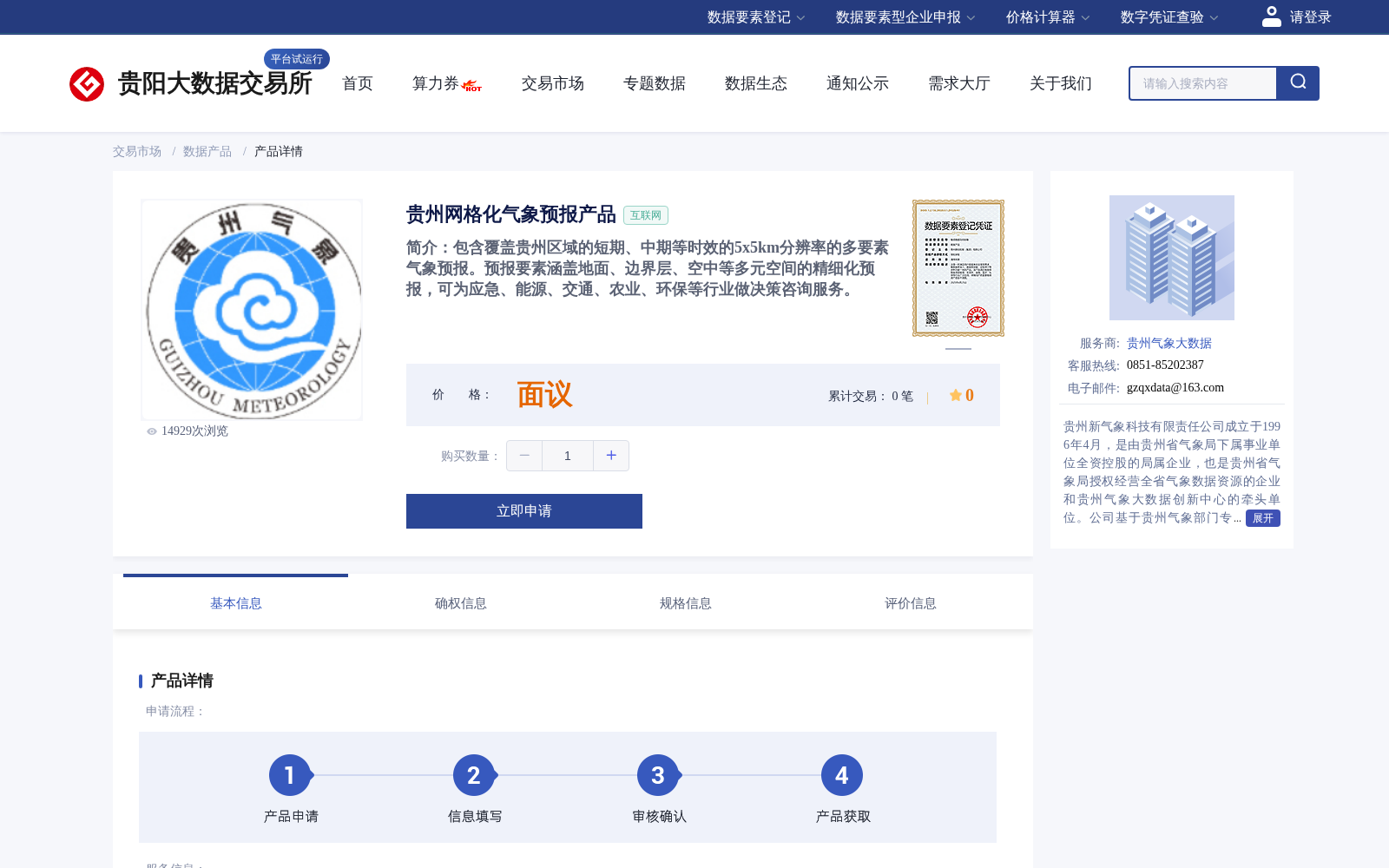Click the email gzqxdata@163.com

coord(1175,388)
